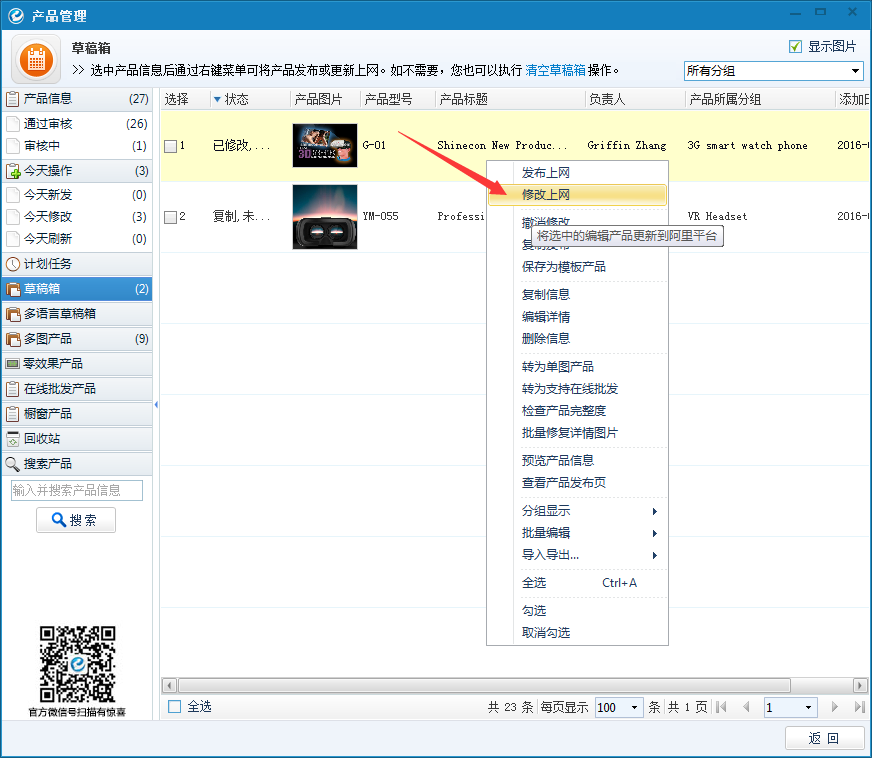Click the 清空草稿箱 link
Image resolution: width=872 pixels, height=758 pixels.
[555, 70]
